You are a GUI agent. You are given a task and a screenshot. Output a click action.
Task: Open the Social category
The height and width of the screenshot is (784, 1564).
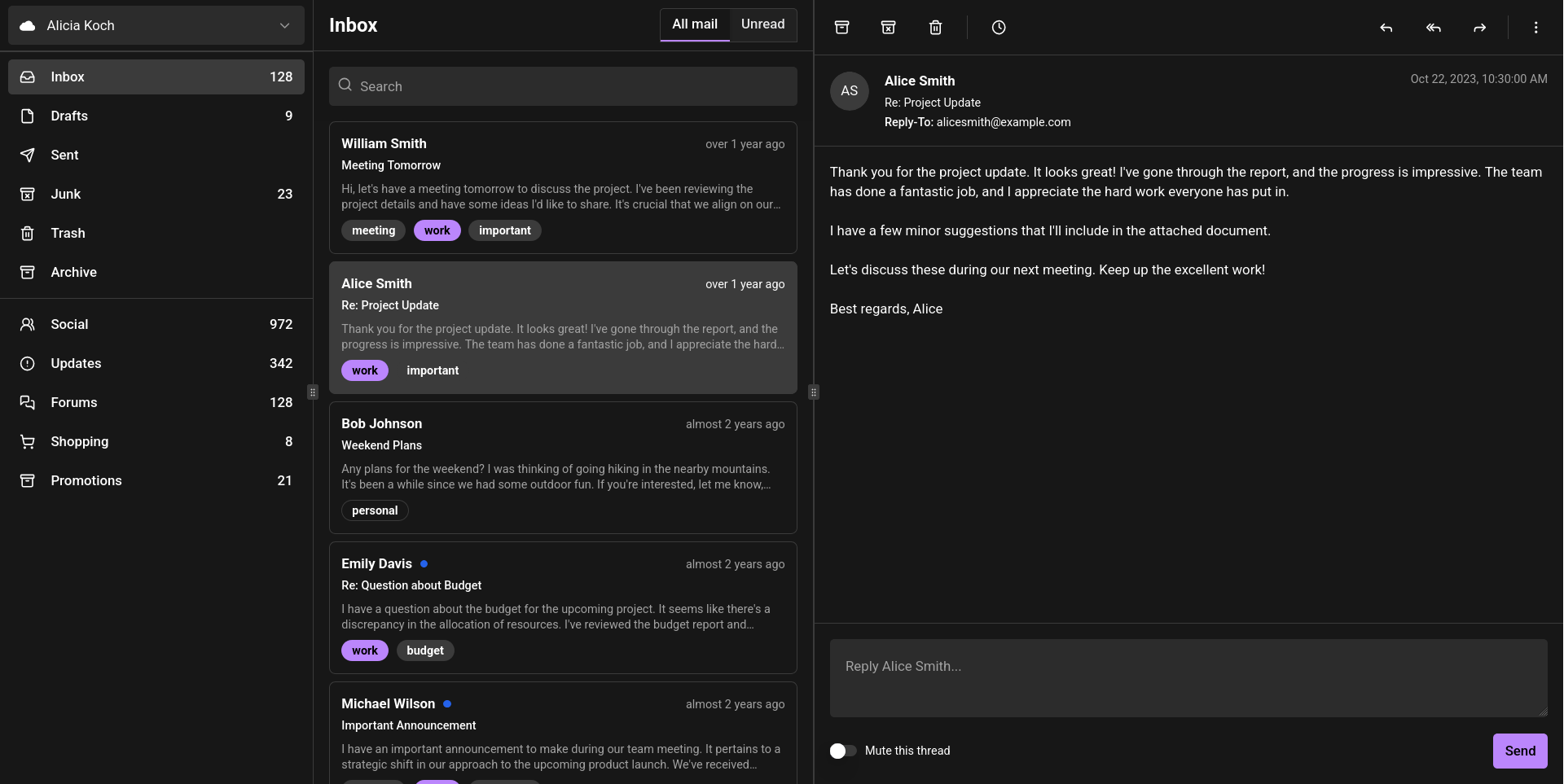[x=156, y=324]
